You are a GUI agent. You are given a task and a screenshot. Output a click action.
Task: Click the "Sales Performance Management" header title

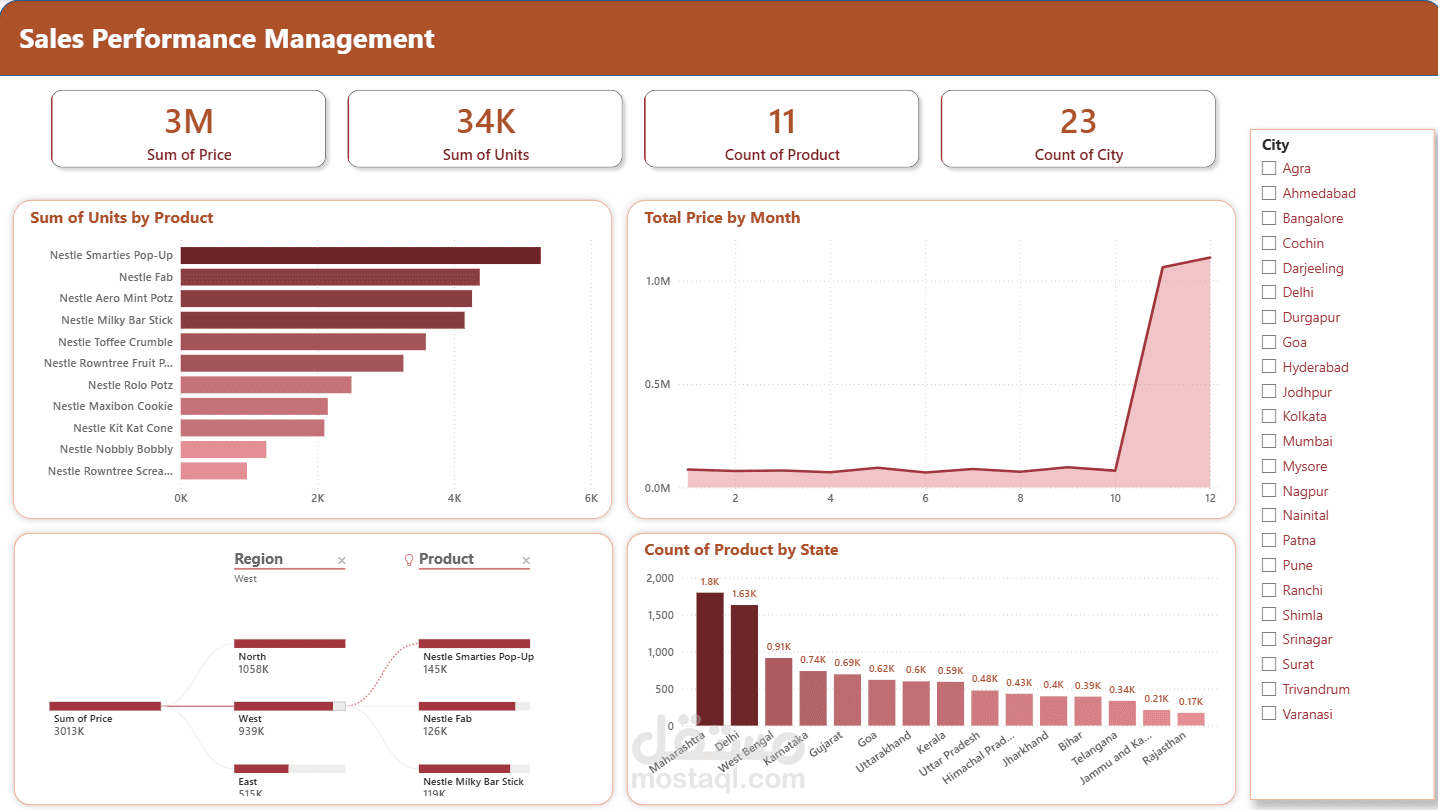(x=227, y=39)
